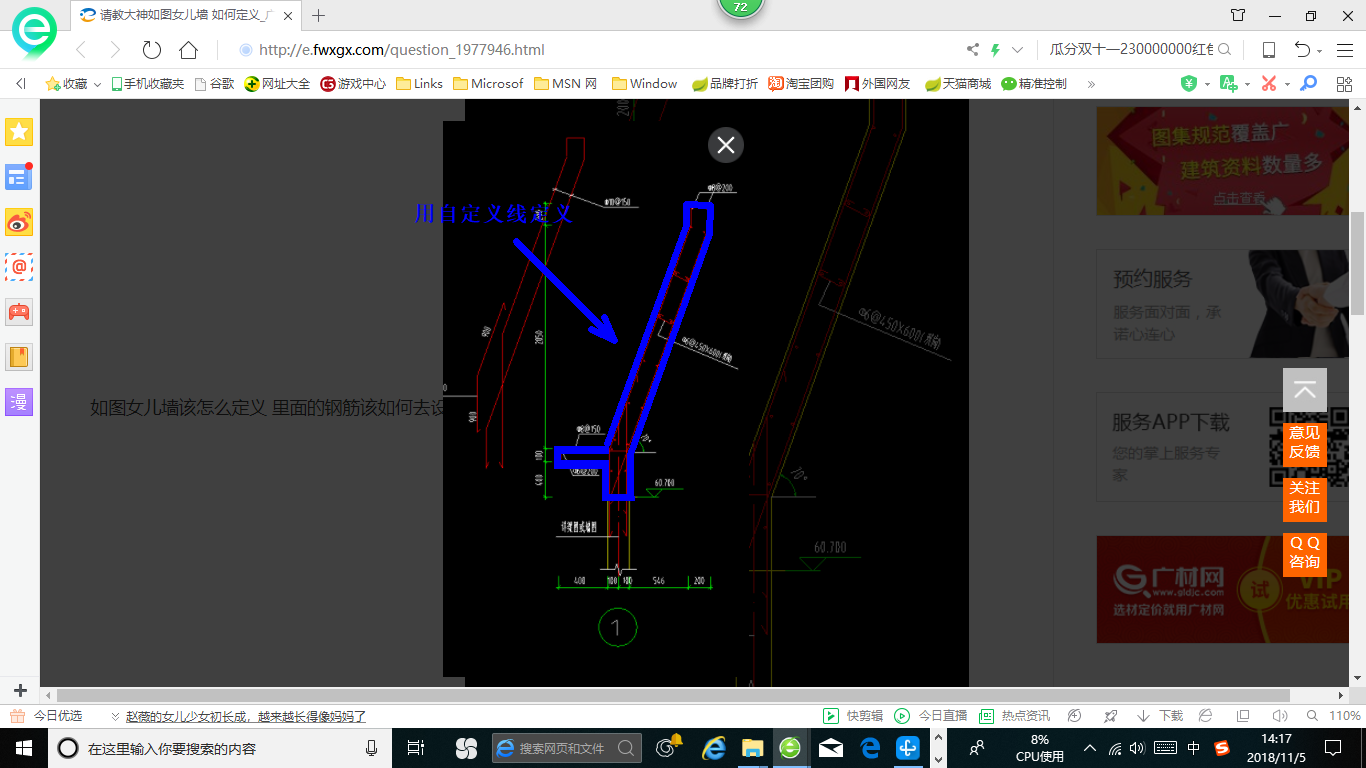Go forward with the forward arrow
Screen dimensions: 1366x768
(x=115, y=50)
